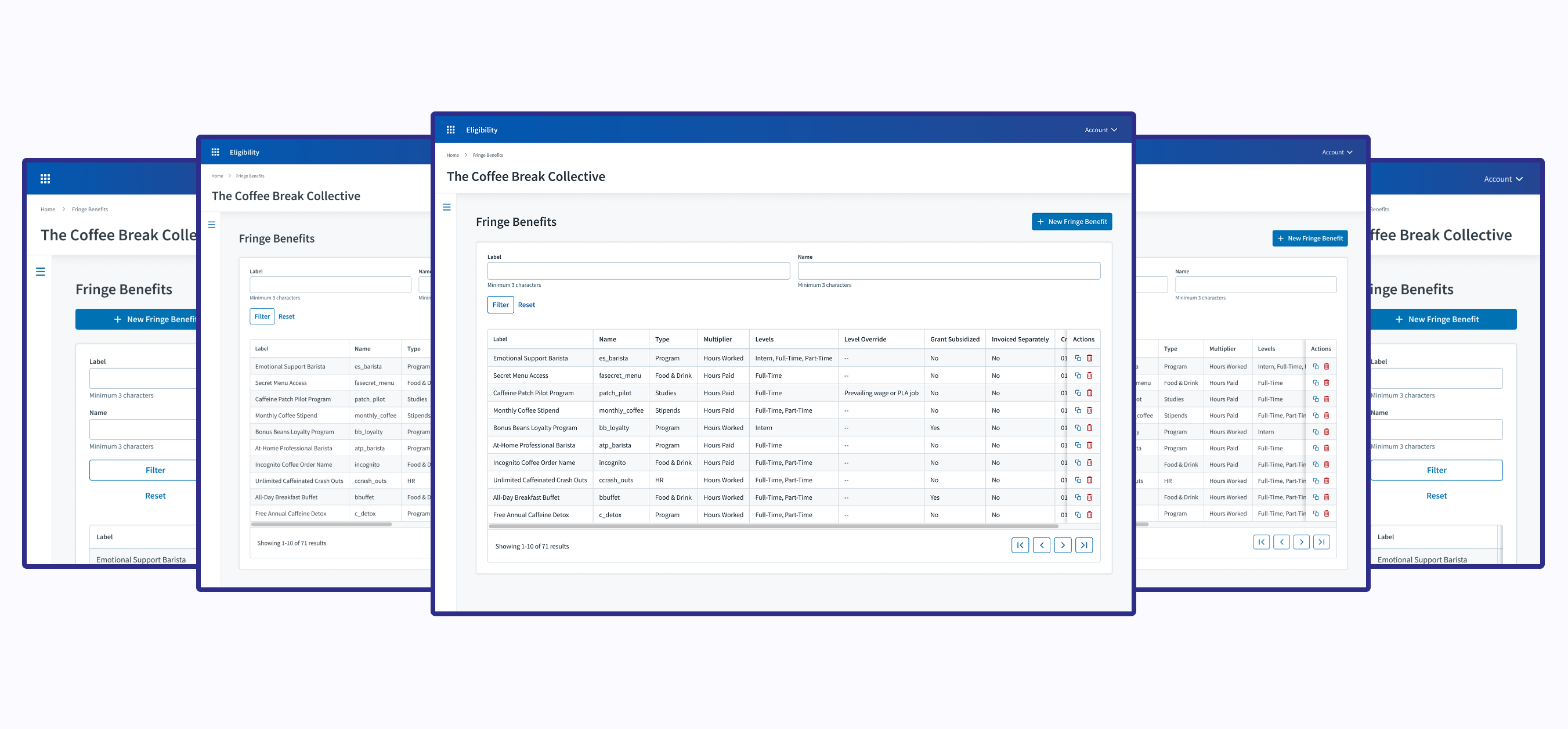This screenshot has width=1568, height=729.
Task: Click Home breadcrumb in center window
Action: [x=452, y=156]
